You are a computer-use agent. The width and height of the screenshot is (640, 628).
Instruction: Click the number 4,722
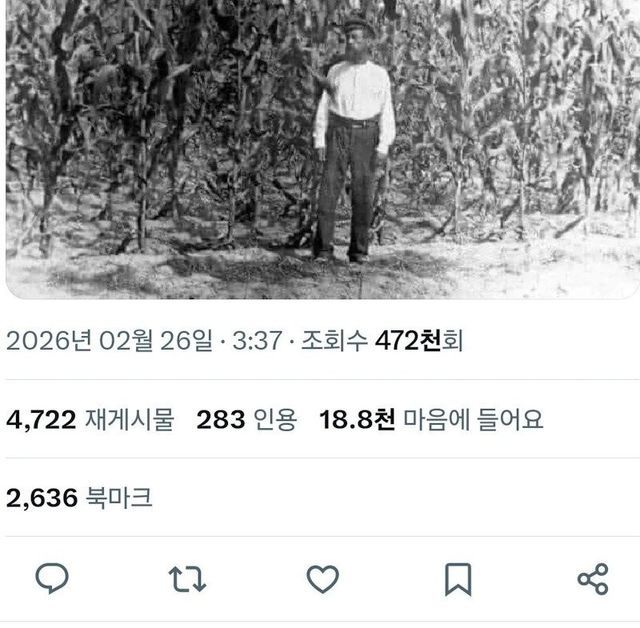click(41, 420)
